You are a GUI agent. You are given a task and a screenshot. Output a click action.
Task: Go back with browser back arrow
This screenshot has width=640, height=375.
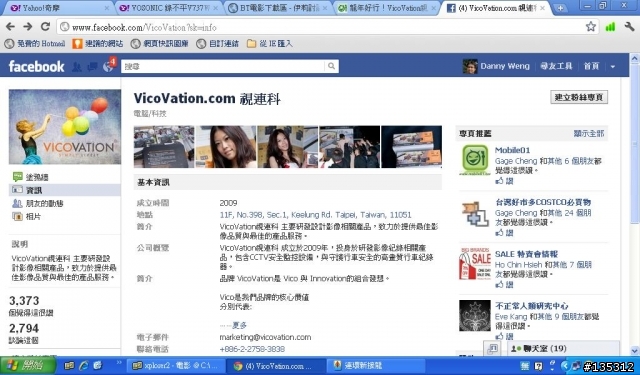click(x=11, y=27)
